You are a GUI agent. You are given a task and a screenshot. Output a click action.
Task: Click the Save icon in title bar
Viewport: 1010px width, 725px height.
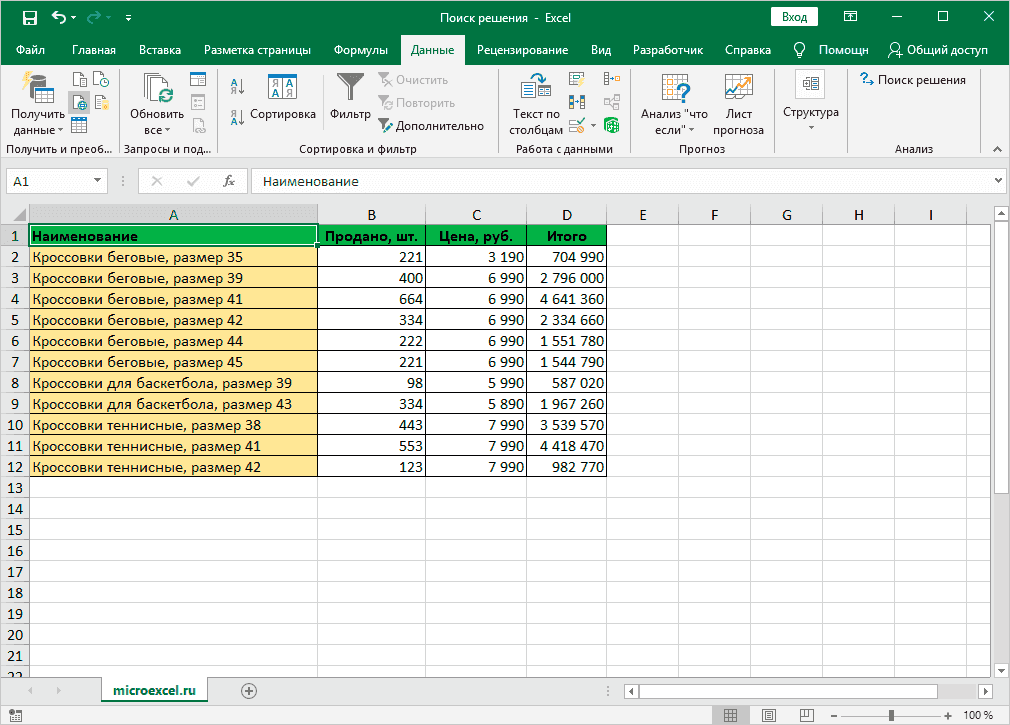[29, 18]
